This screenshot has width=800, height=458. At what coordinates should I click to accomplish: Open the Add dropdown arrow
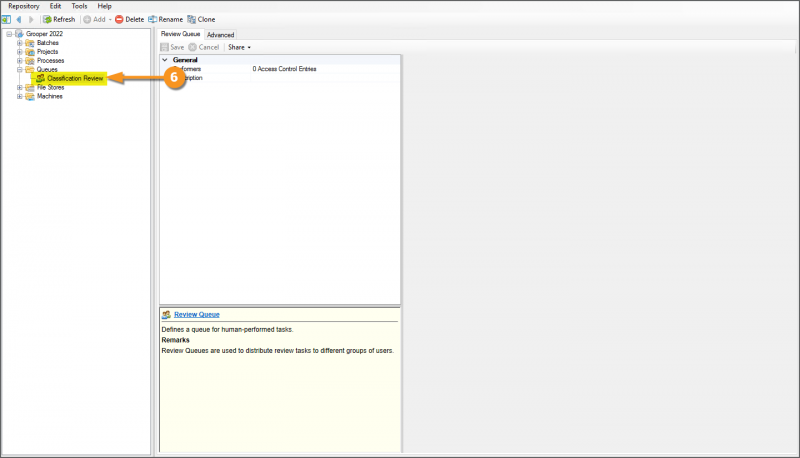(x=110, y=19)
